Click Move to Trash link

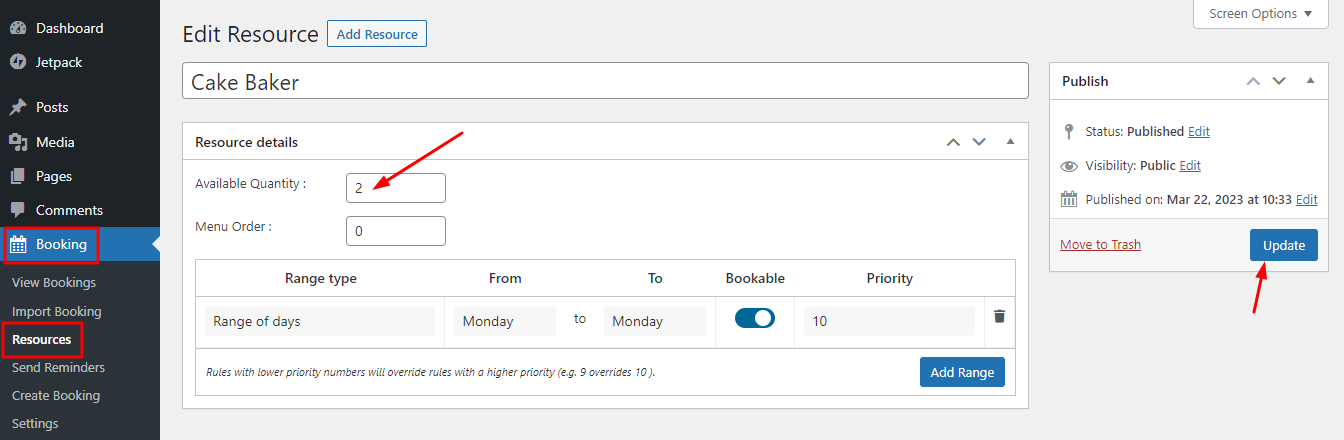point(1100,245)
